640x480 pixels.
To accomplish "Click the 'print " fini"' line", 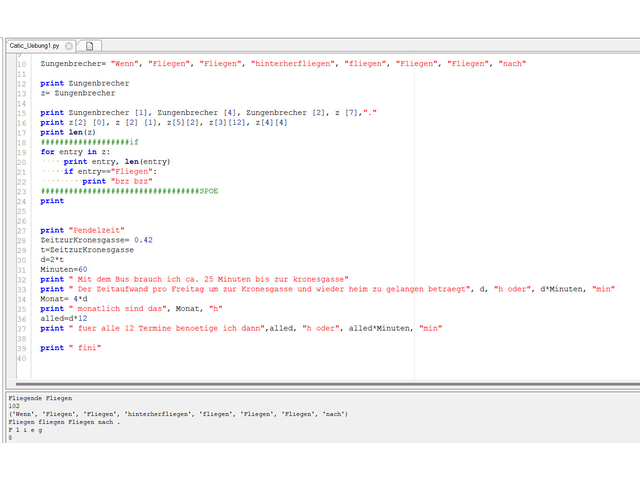I will click(x=71, y=348).
